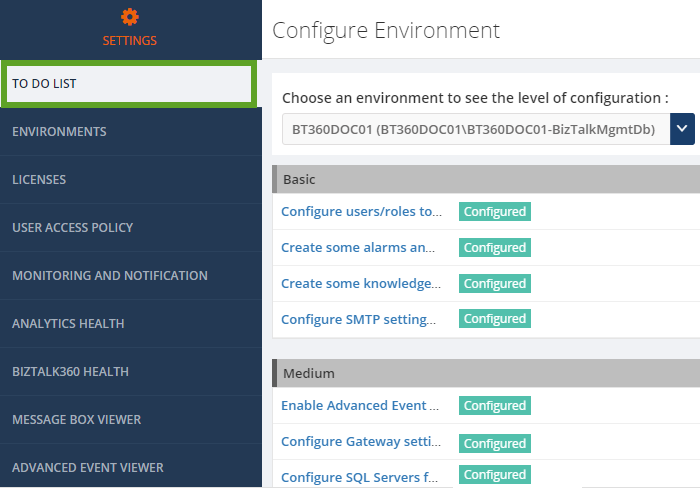This screenshot has height=488, width=700.
Task: Open 'Create some knowledge...' link
Action: (361, 284)
